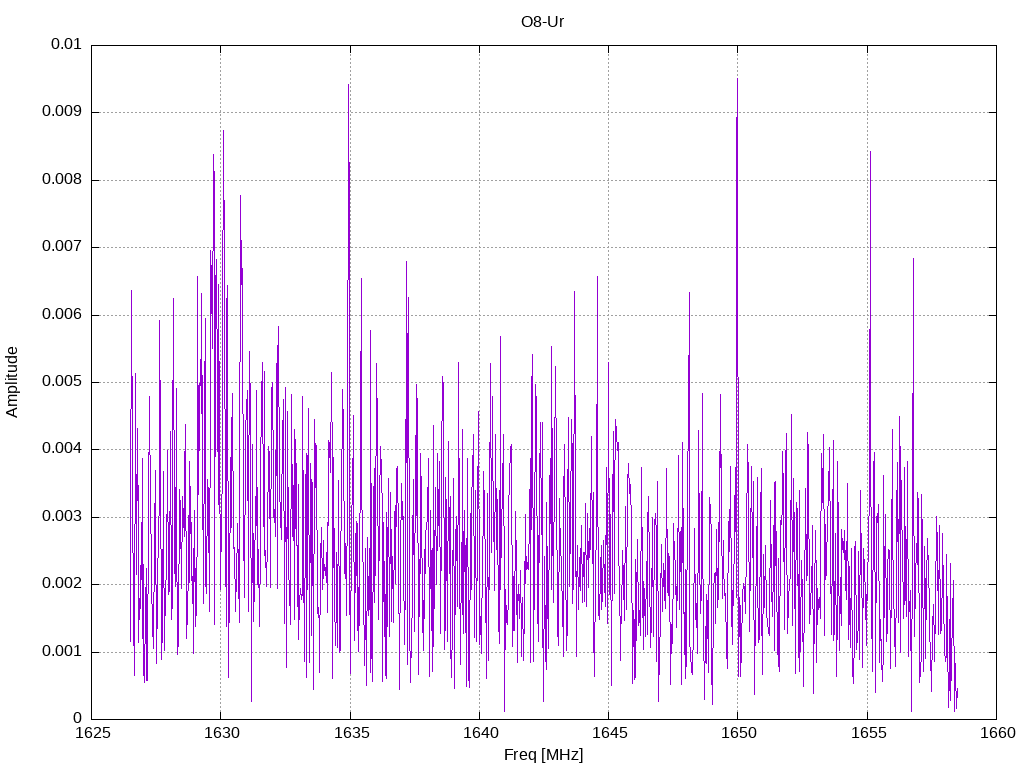Click the 0.003 y-axis tick label
The width and height of the screenshot is (1024, 768).
(62, 517)
